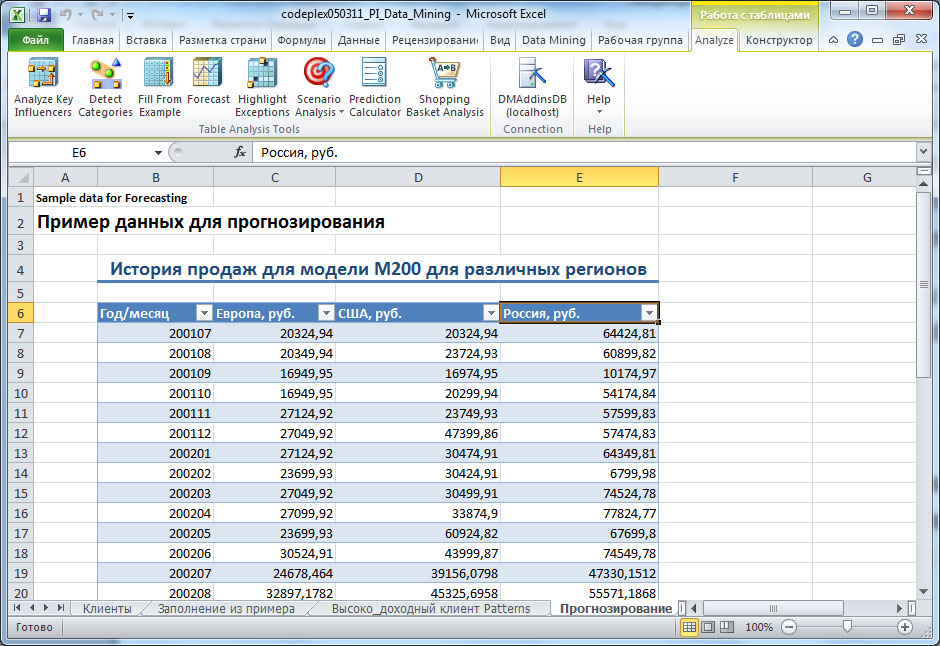The width and height of the screenshot is (940, 646).
Task: Open filter dropdown for США, руб. column
Action: 491,313
